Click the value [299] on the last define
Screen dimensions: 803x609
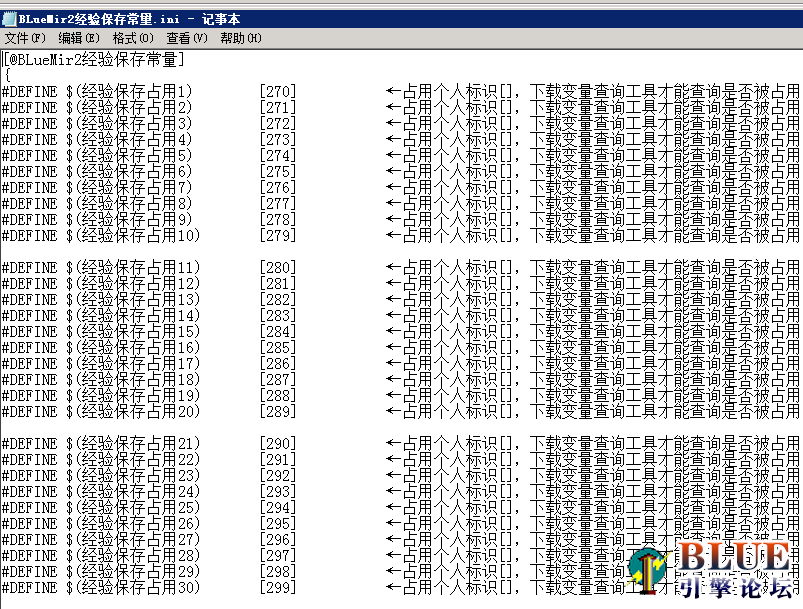coord(277,588)
